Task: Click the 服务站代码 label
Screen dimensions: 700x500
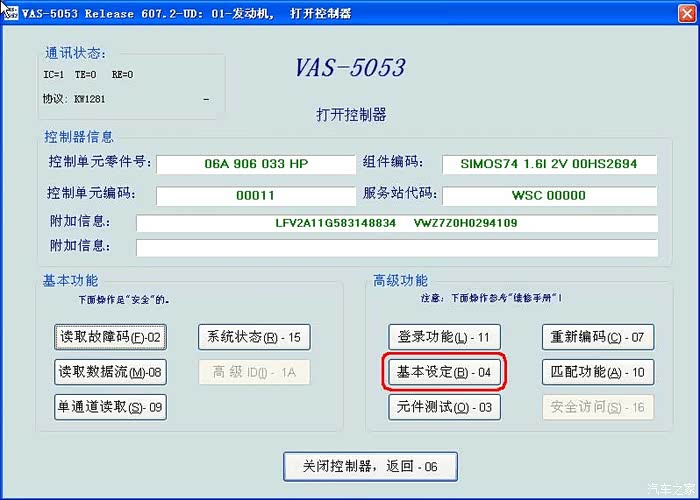Action: click(x=400, y=193)
